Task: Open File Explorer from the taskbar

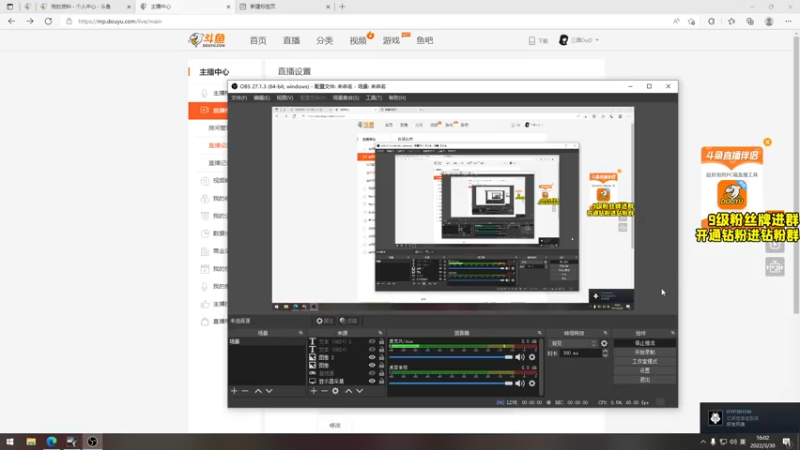Action: click(31, 442)
